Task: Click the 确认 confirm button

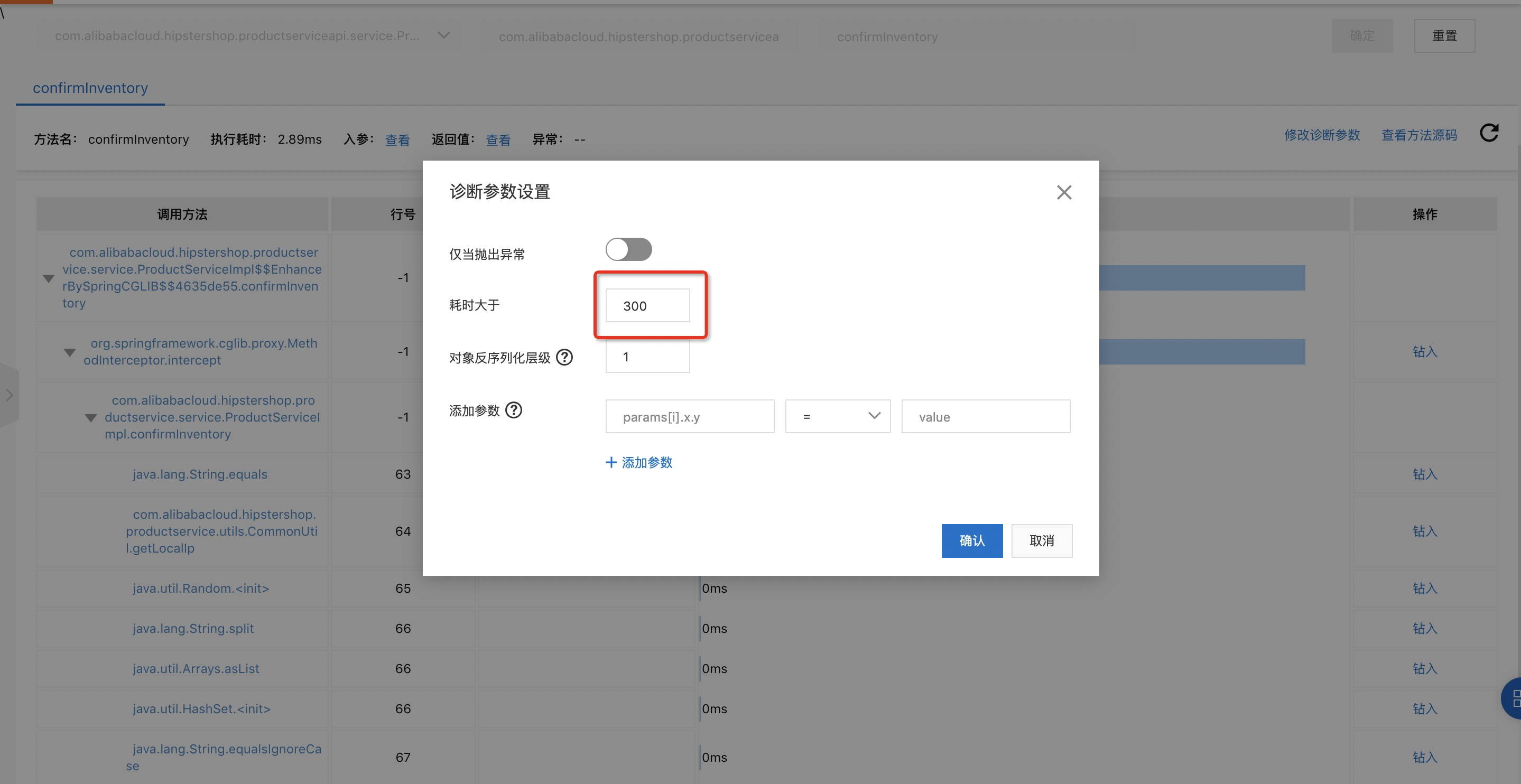Action: click(x=971, y=540)
